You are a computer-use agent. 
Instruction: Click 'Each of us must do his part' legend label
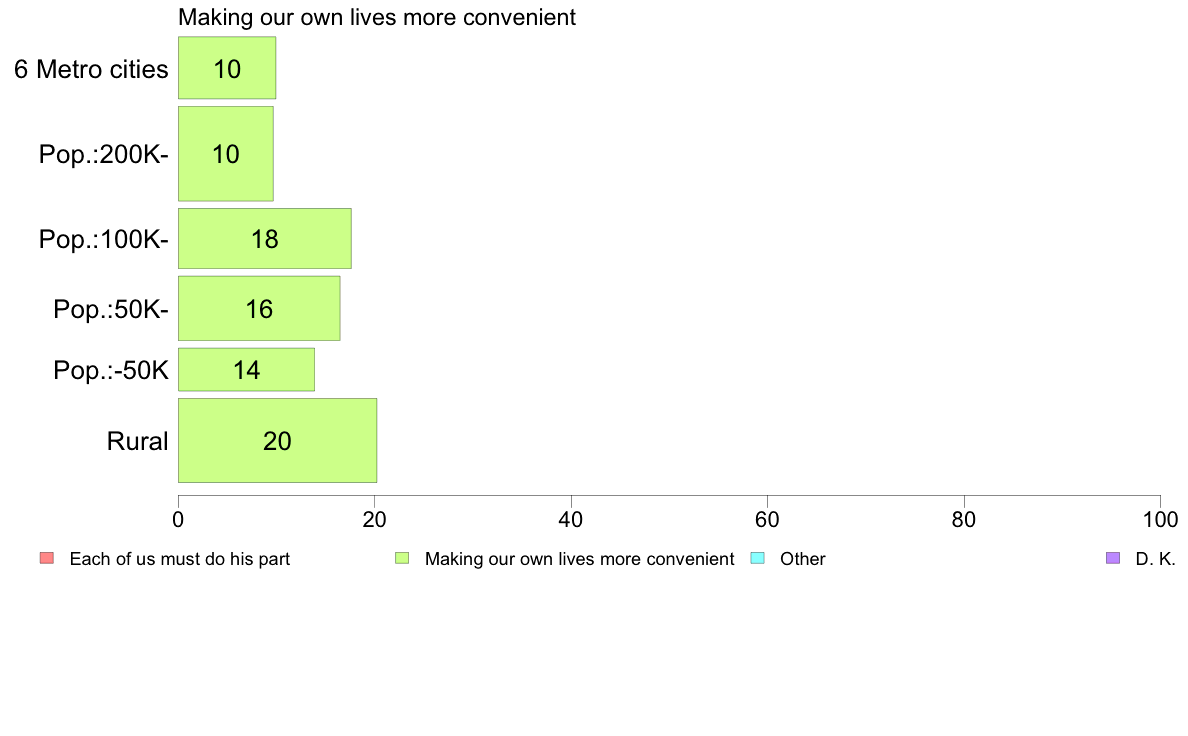pyautogui.click(x=180, y=559)
